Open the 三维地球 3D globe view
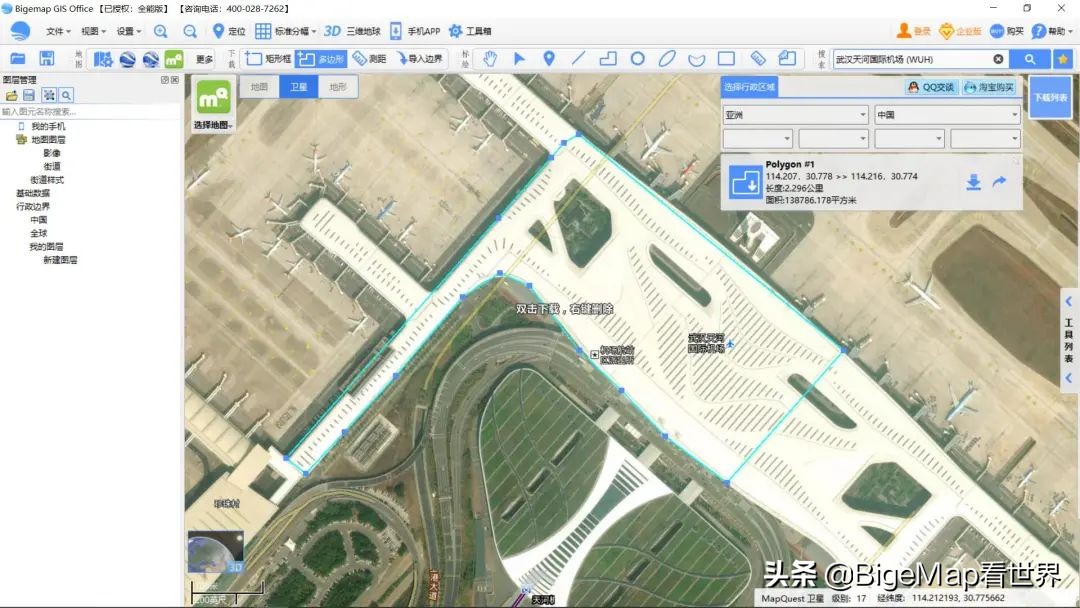 [357, 31]
